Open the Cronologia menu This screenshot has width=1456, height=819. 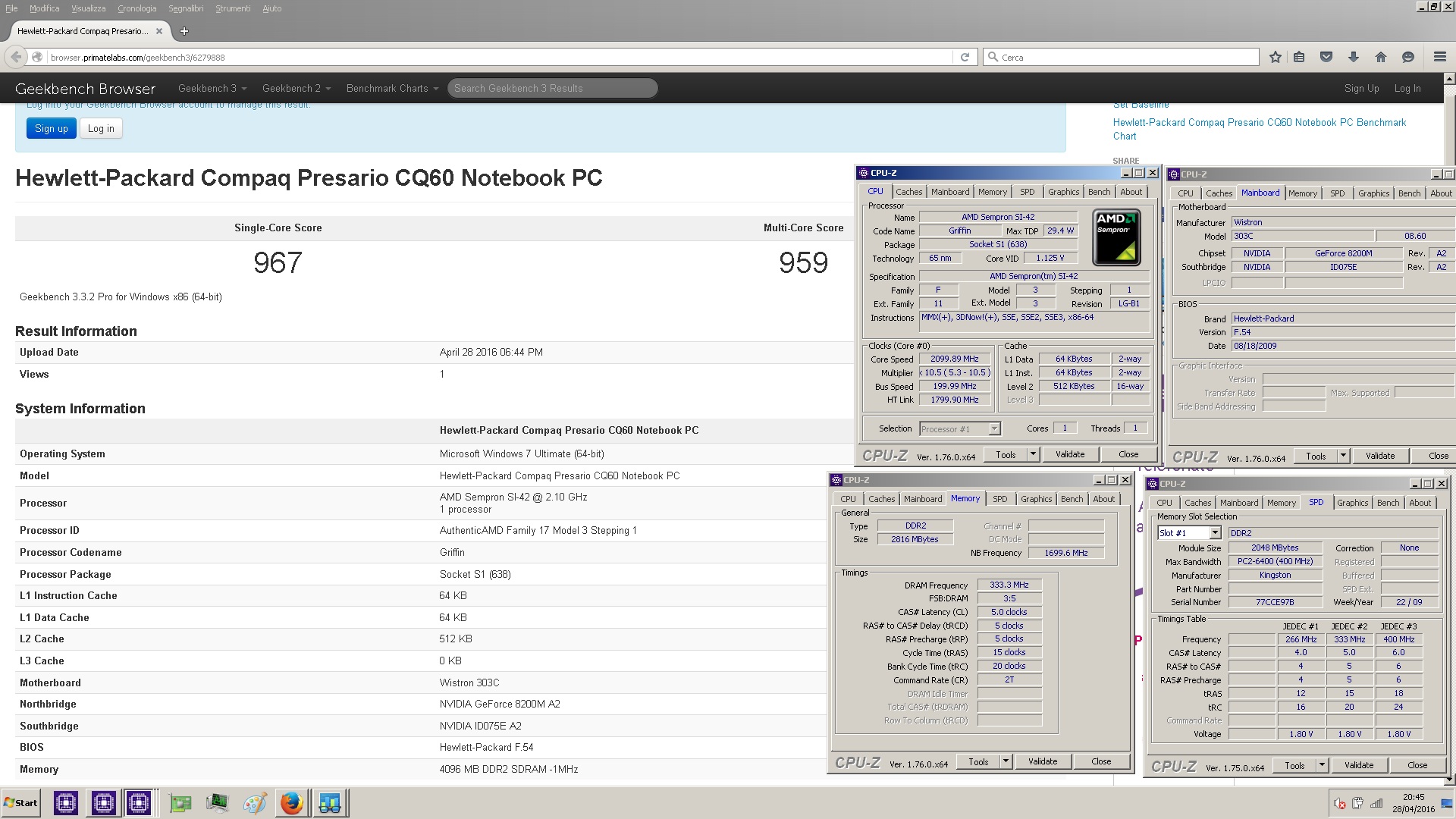(x=136, y=8)
